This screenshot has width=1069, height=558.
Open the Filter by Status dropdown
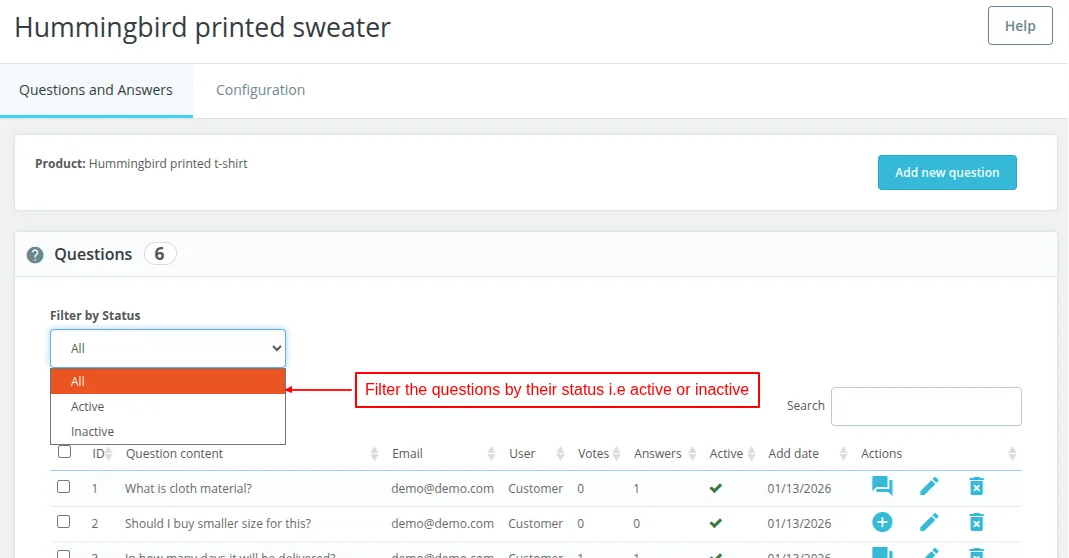pyautogui.click(x=168, y=348)
